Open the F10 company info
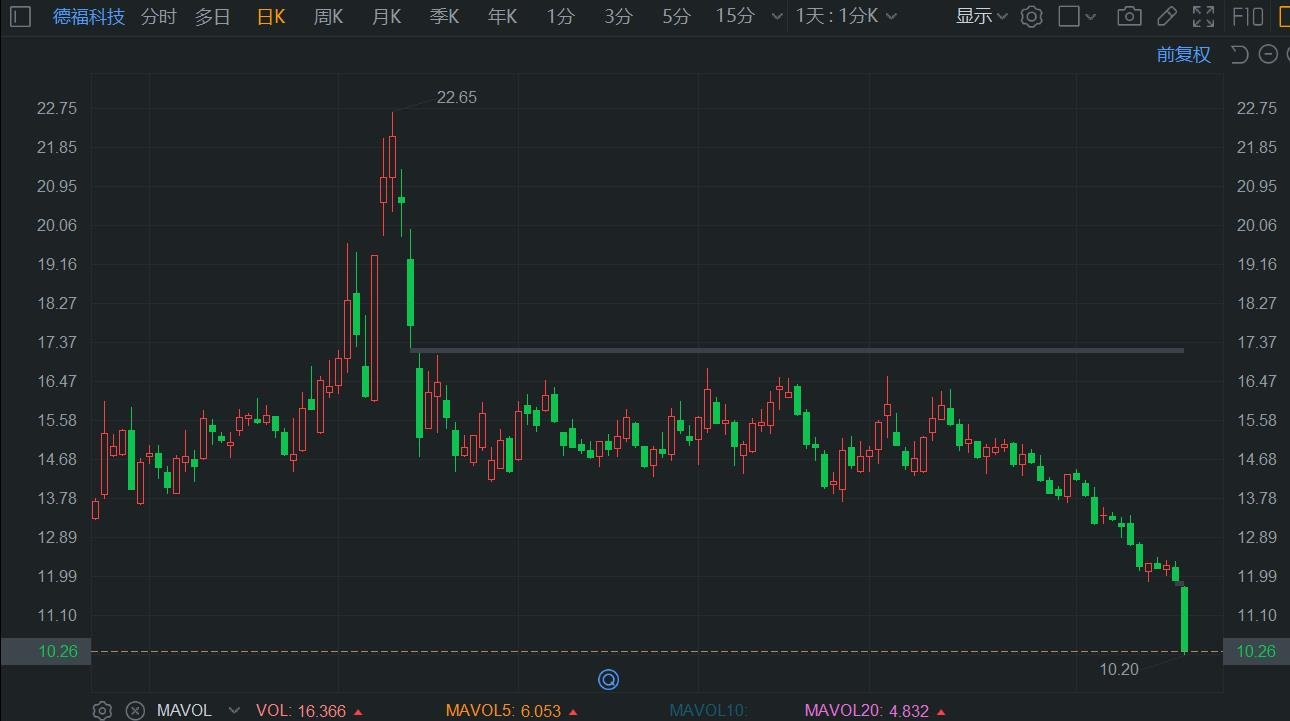The height and width of the screenshot is (721, 1290). click(1247, 16)
